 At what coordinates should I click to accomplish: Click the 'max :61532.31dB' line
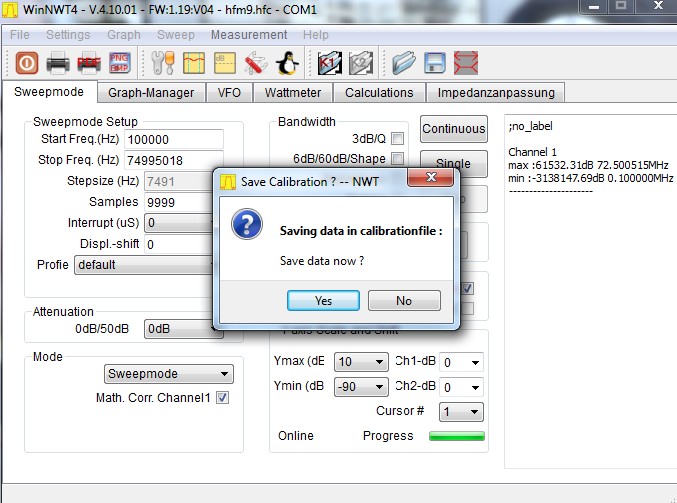tap(588, 165)
